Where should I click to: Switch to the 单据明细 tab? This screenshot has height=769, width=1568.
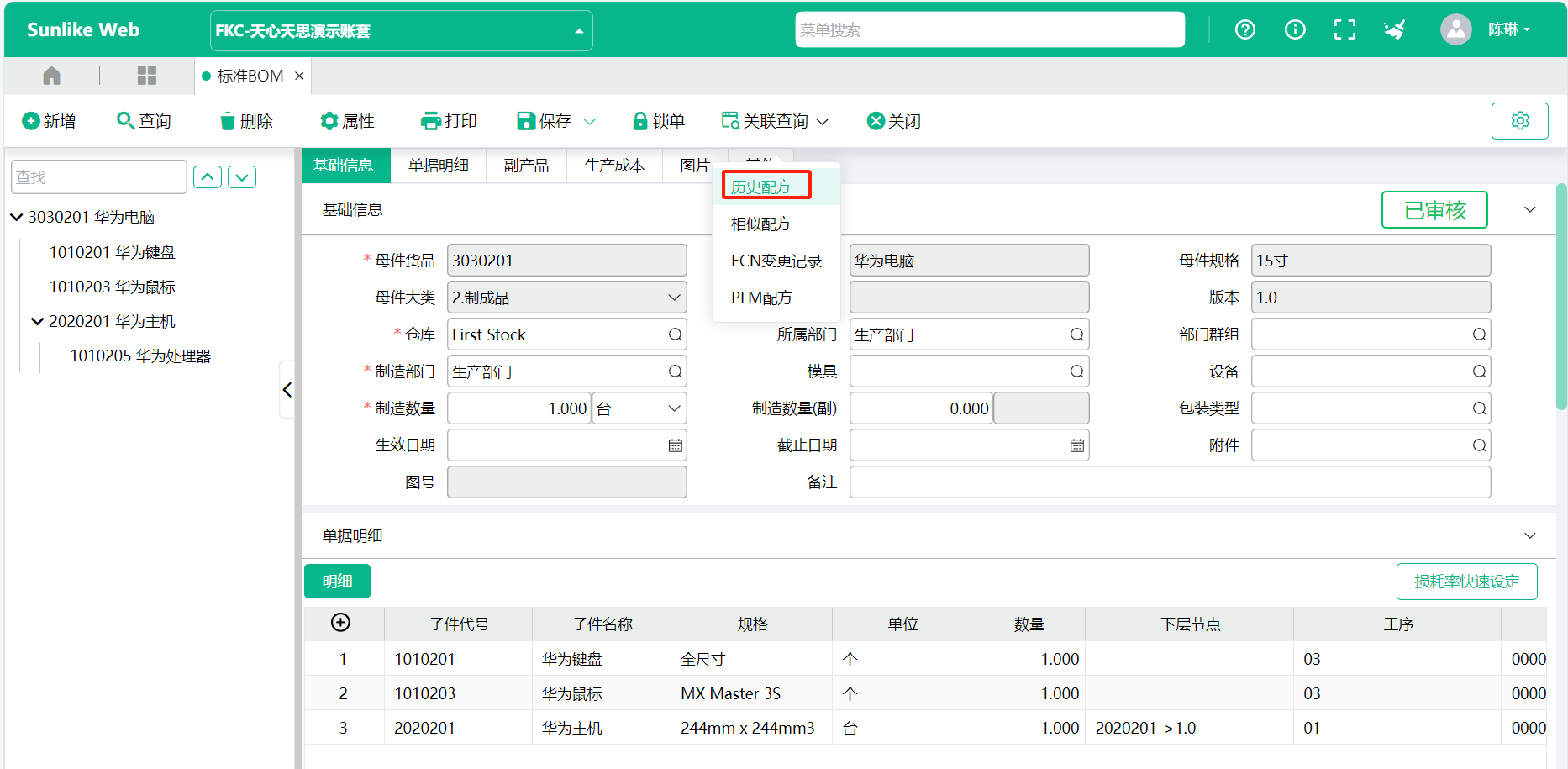[x=439, y=166]
